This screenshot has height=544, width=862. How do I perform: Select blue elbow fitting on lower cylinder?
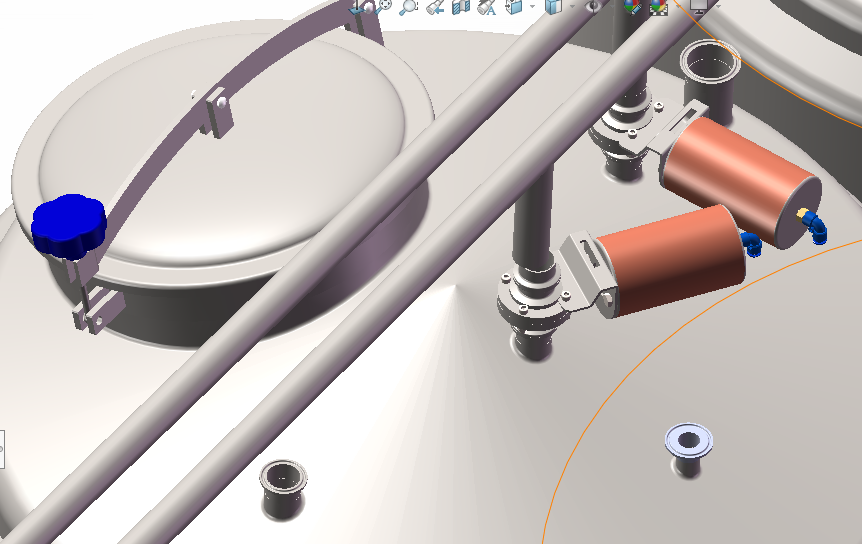[752, 243]
